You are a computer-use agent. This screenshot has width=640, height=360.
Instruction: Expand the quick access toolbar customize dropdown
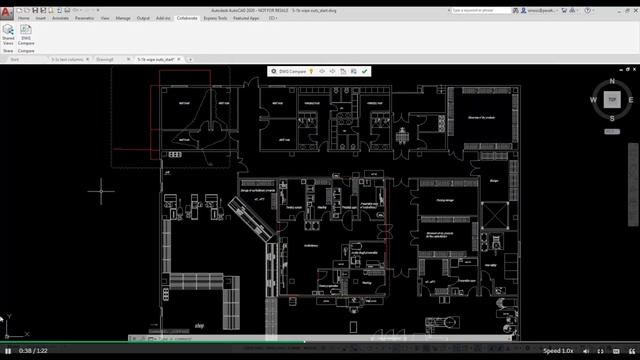(x=98, y=10)
